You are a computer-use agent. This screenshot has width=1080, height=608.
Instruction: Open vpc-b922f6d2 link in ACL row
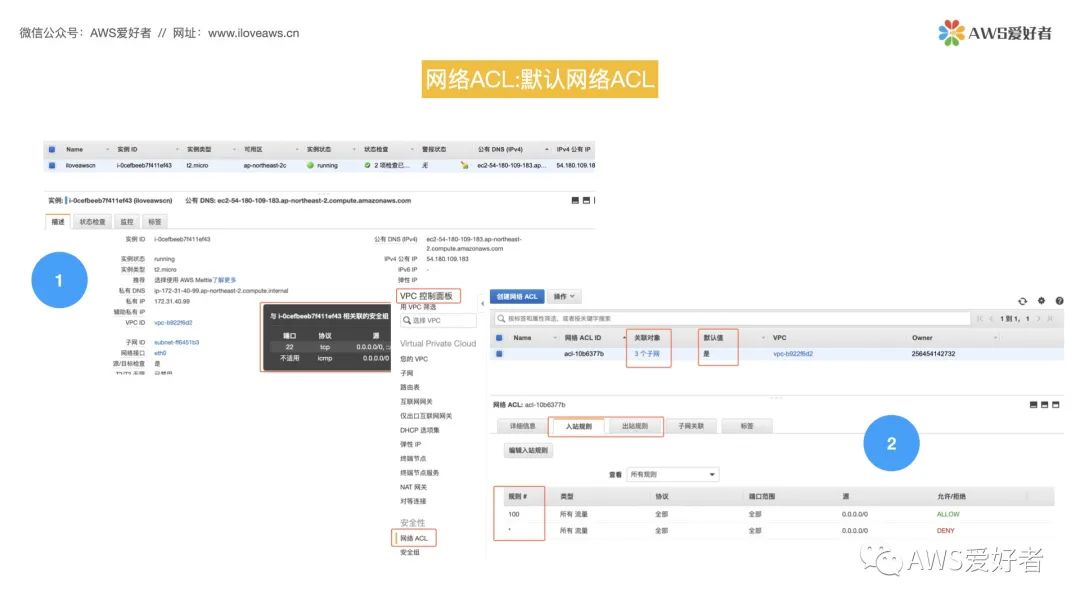pos(793,354)
